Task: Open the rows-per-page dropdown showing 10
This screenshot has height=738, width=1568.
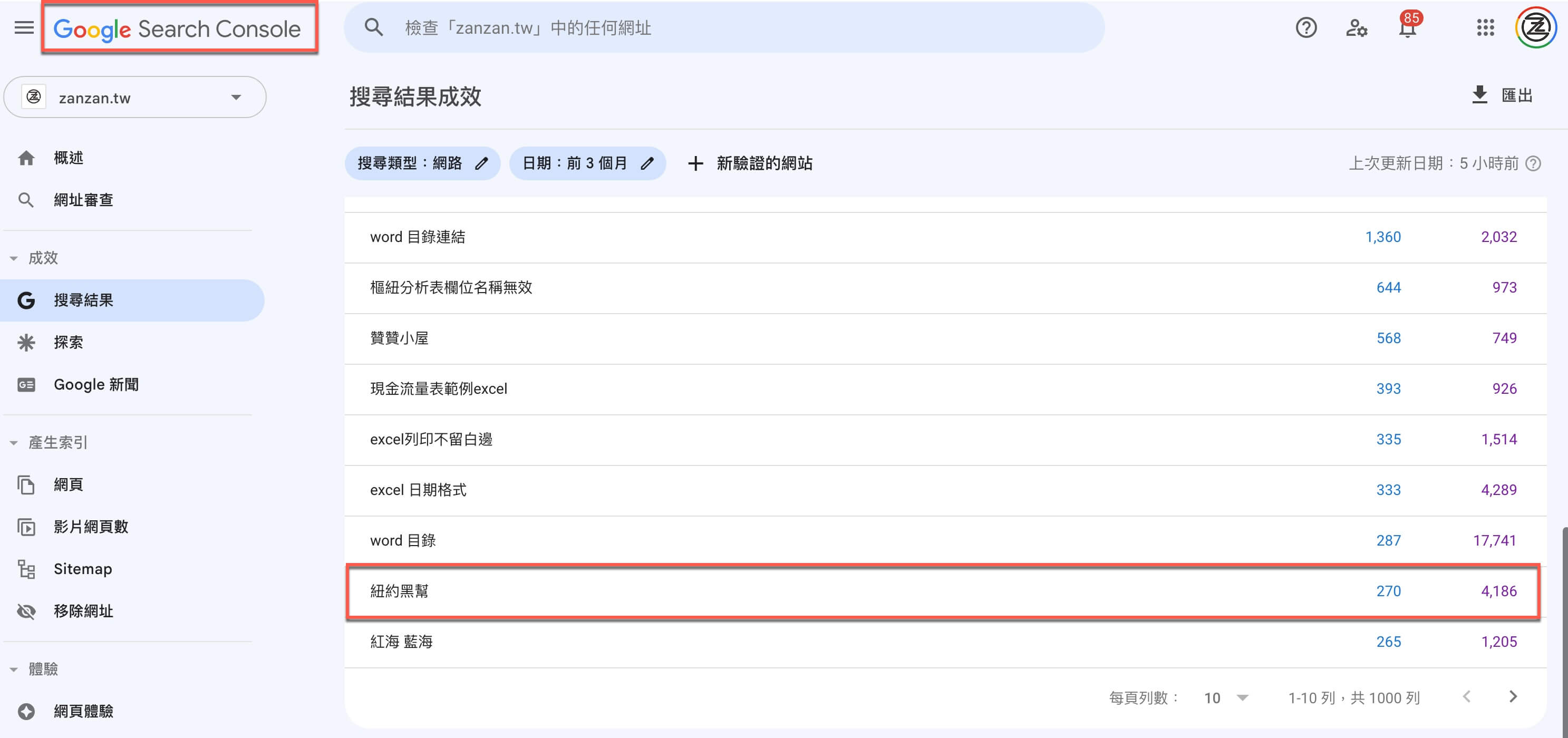Action: 1226,697
